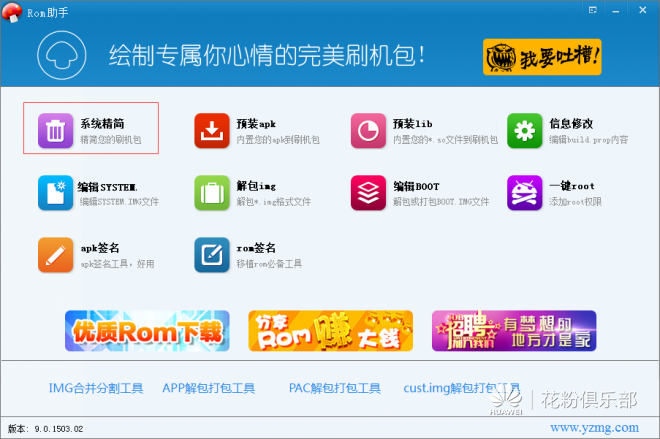Click the rom签名 title text
This screenshot has height=439, width=660.
click(256, 248)
